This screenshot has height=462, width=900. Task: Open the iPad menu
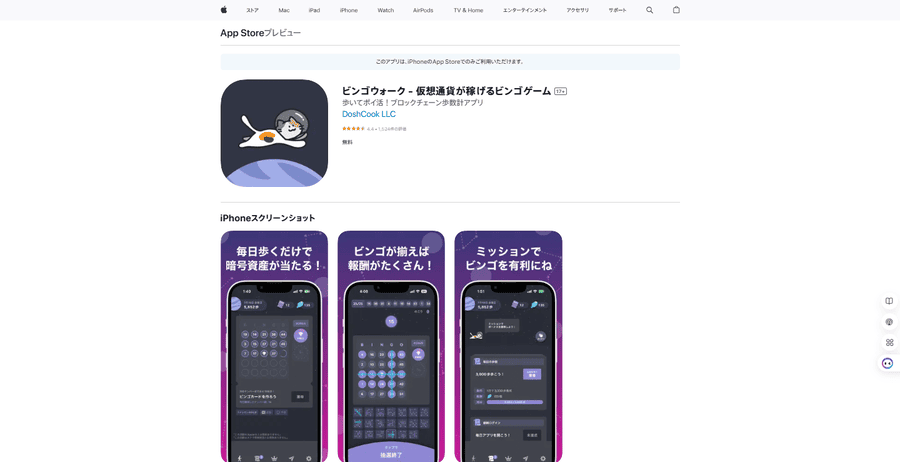(315, 10)
